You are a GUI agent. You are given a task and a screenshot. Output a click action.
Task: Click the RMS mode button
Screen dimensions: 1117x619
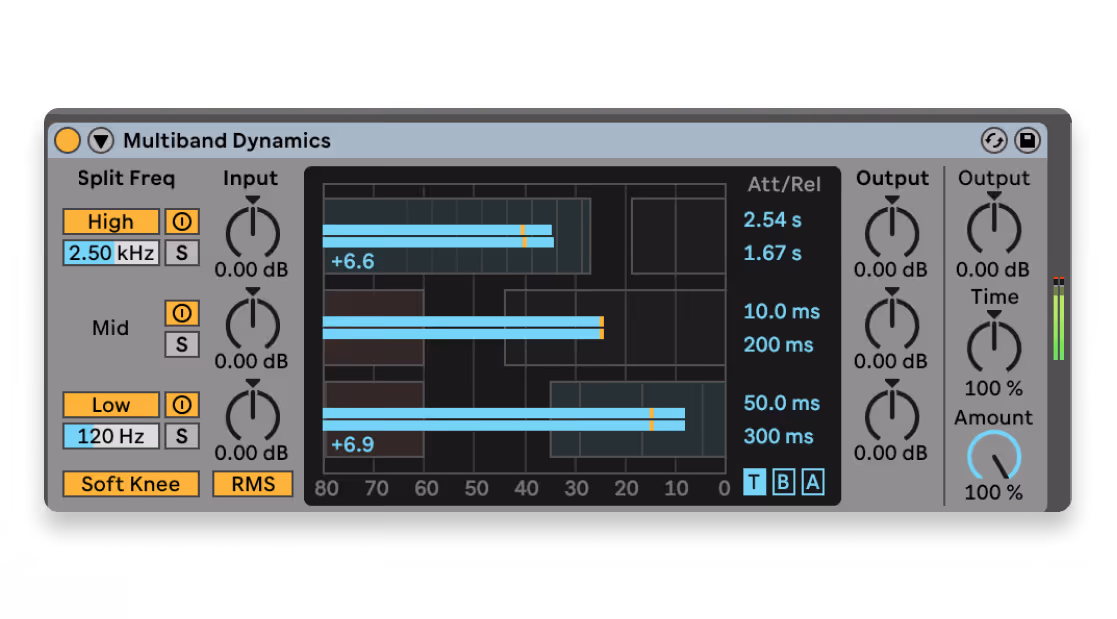(x=253, y=484)
